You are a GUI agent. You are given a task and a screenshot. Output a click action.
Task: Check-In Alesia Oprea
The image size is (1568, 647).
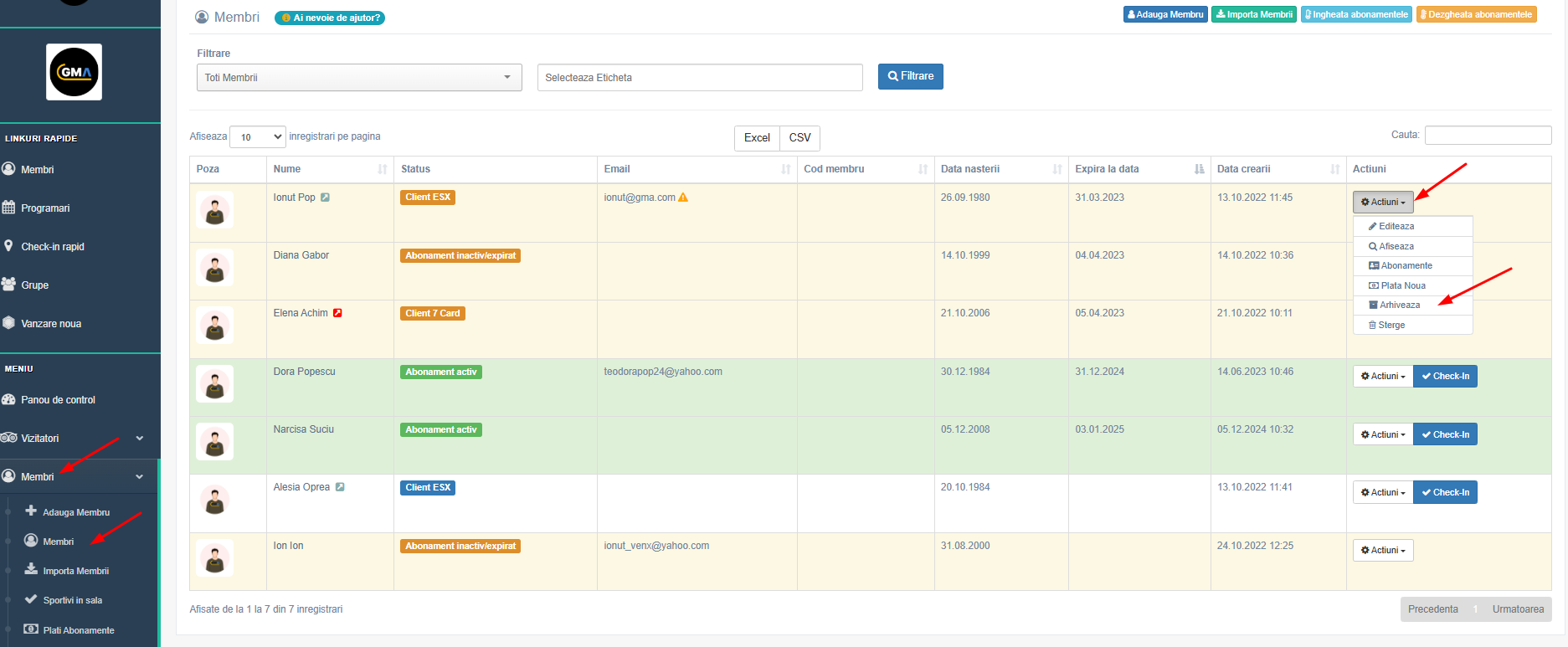1445,492
